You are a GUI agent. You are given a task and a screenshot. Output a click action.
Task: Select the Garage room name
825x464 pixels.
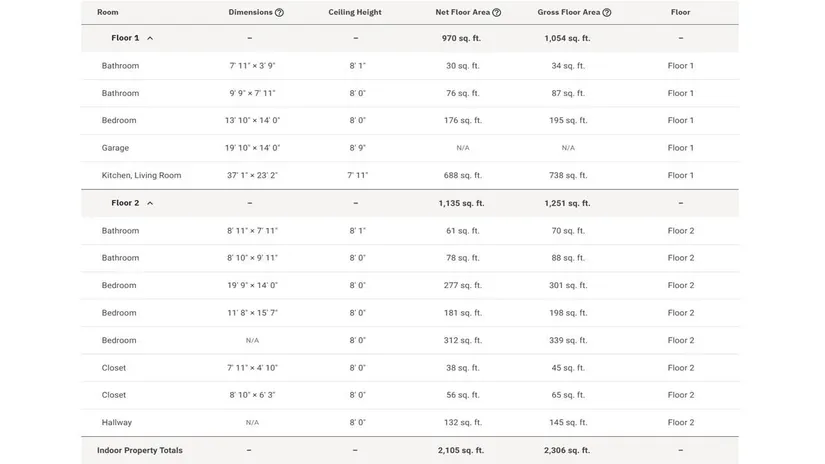click(115, 148)
